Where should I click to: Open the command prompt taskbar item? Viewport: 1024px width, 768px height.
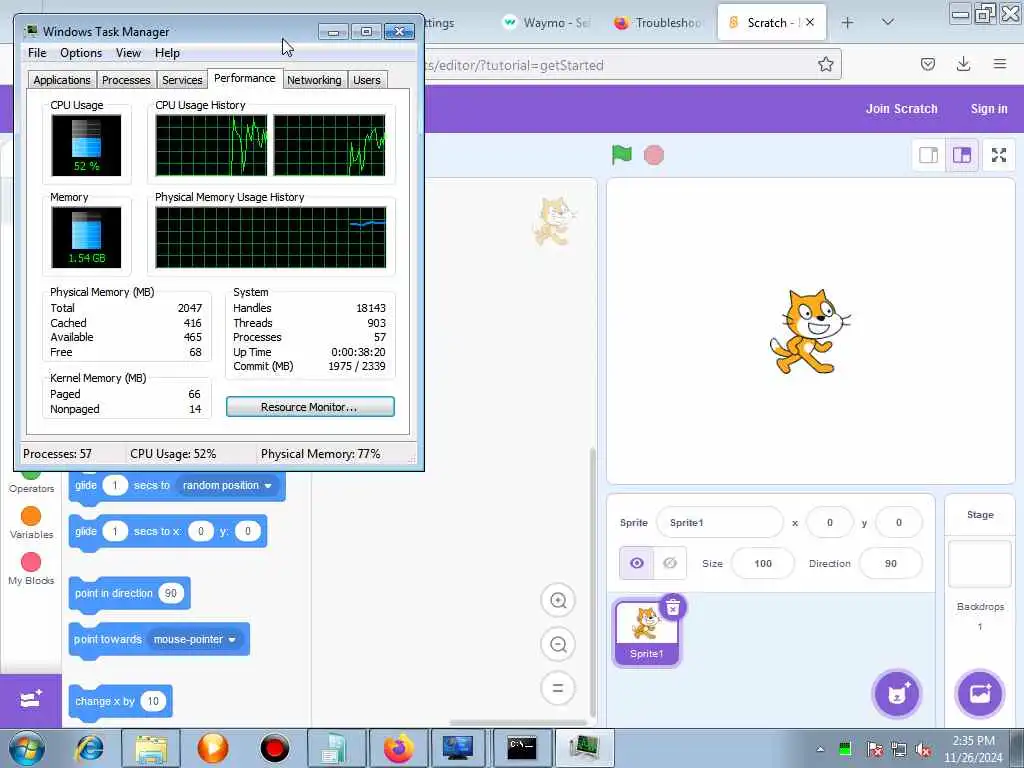point(522,748)
